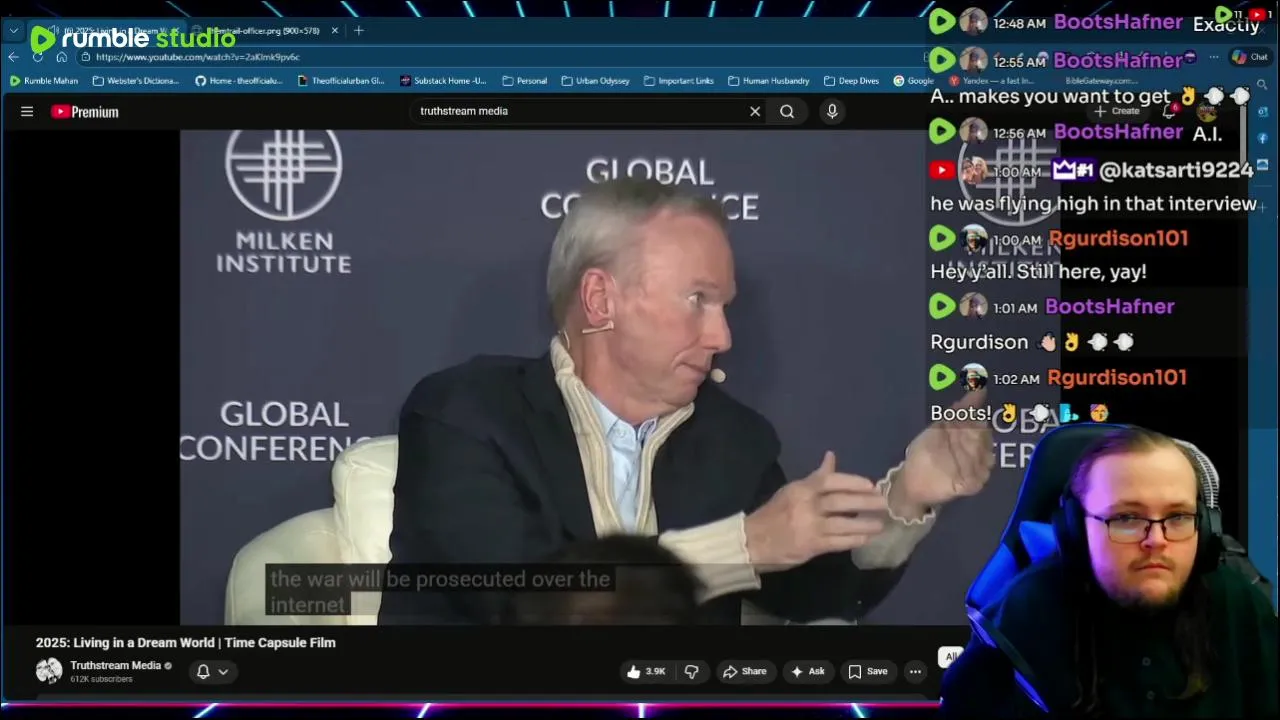This screenshot has height=720, width=1280.
Task: Open the YouTube hamburger guide menu
Action: (27, 111)
